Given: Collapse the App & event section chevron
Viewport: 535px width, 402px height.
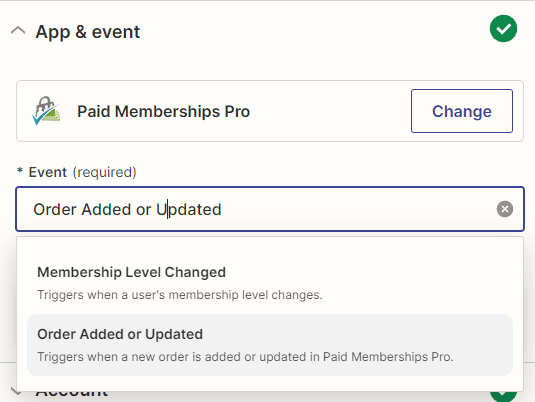Looking at the screenshot, I should (18, 31).
